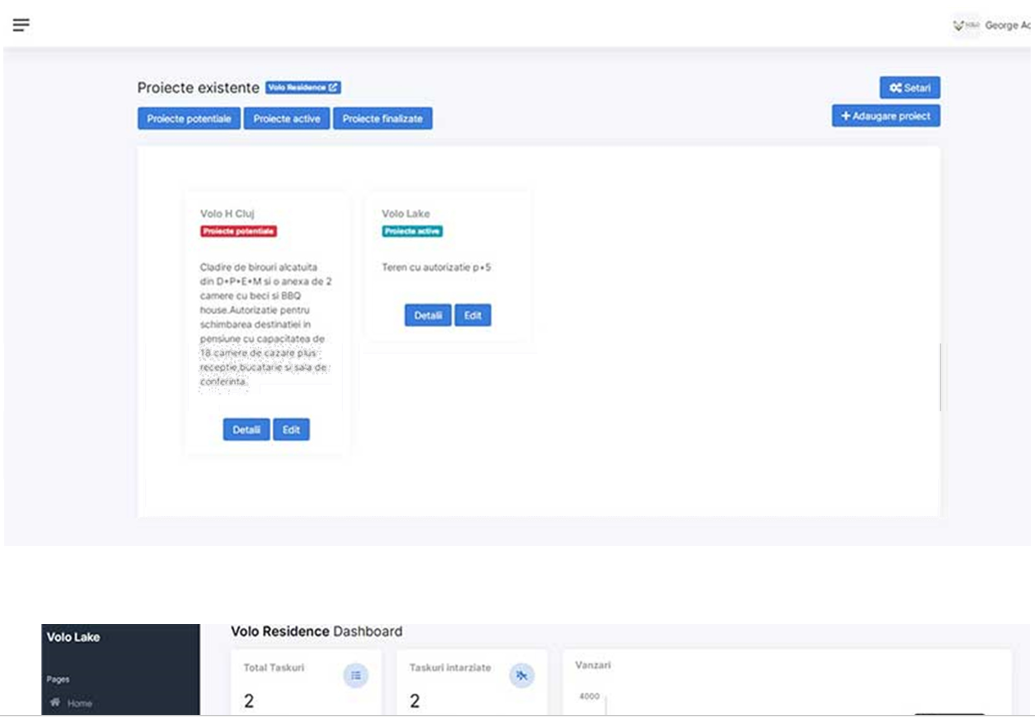Image resolution: width=1035 pixels, height=717 pixels.
Task: Click the Volo Residence Dashboard heading
Action: [x=316, y=631]
